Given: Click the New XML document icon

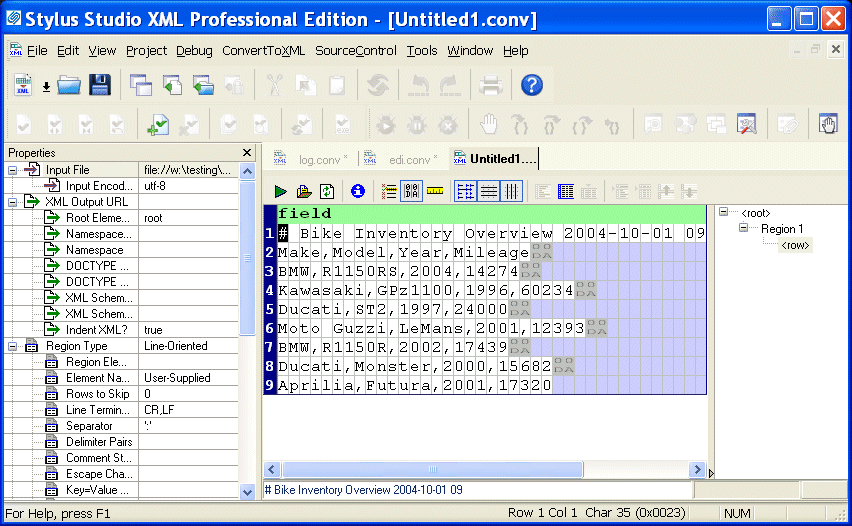Looking at the screenshot, I should 24,86.
